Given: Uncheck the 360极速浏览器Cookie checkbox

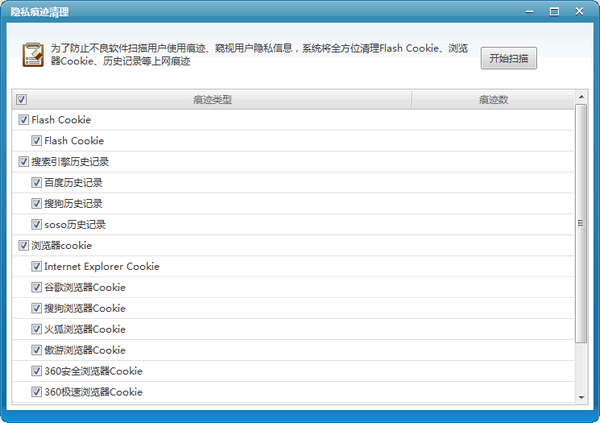Looking at the screenshot, I should pos(36,392).
